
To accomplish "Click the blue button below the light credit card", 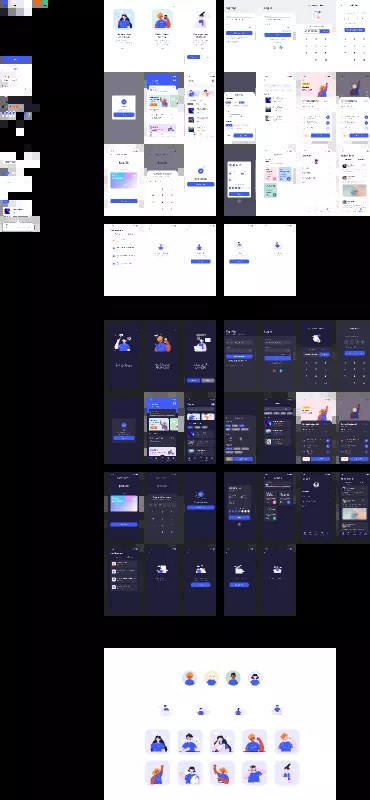I will 124,201.
